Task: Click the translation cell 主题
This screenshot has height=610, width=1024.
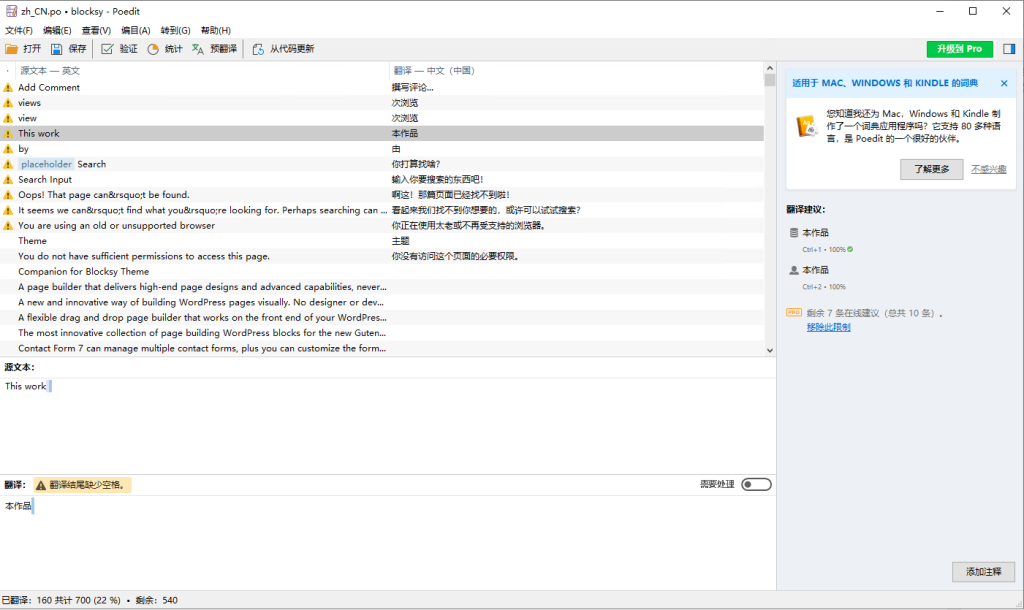Action: click(400, 241)
